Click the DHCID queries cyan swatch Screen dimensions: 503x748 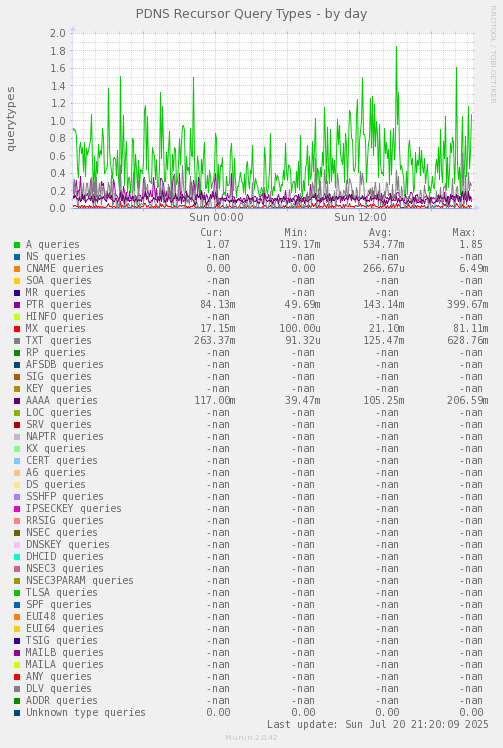pyautogui.click(x=17, y=557)
